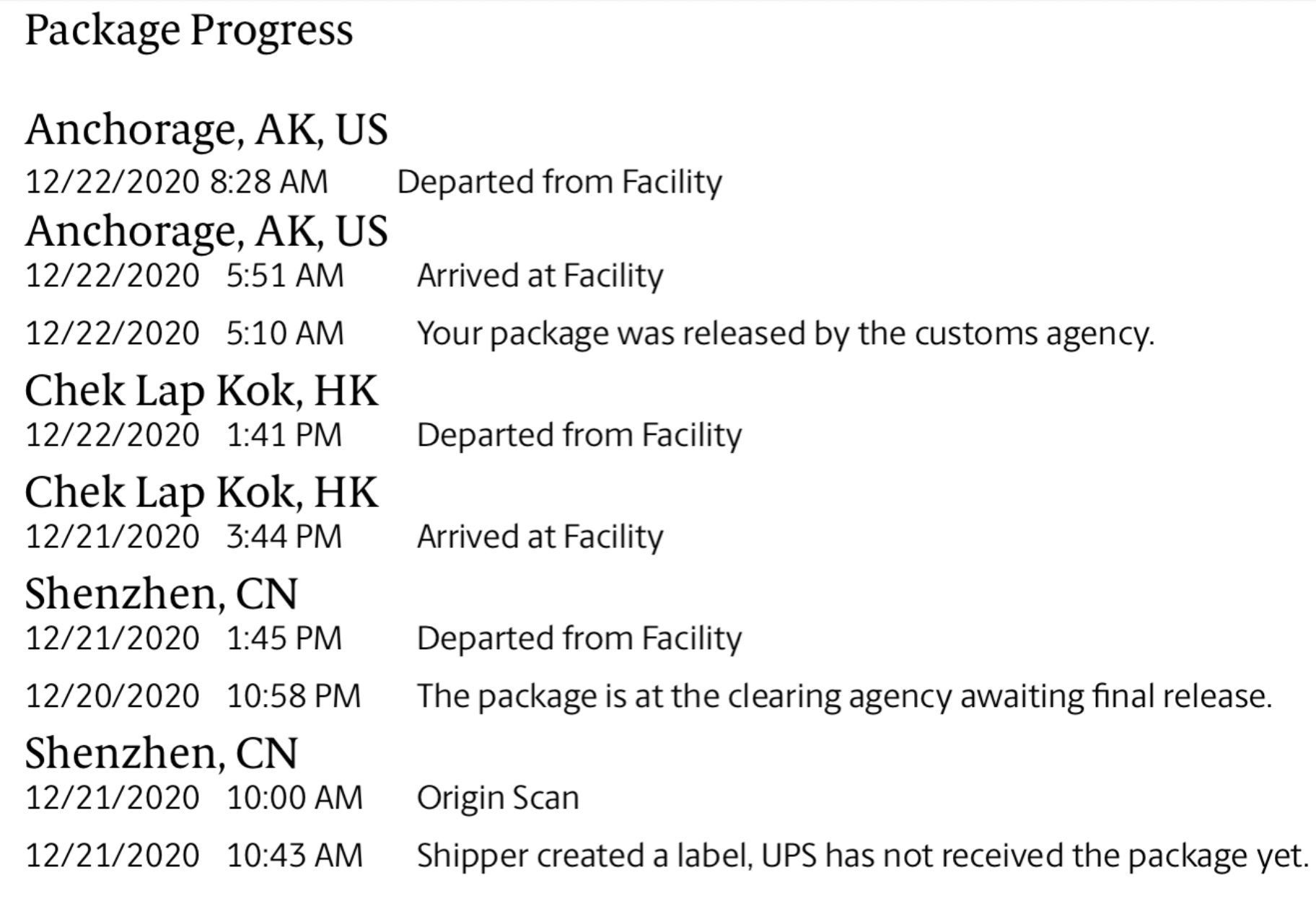Image resolution: width=1316 pixels, height=906 pixels.
Task: Select the 12/21/2020 10:43 AM timestamp
Action: pyautogui.click(x=193, y=856)
